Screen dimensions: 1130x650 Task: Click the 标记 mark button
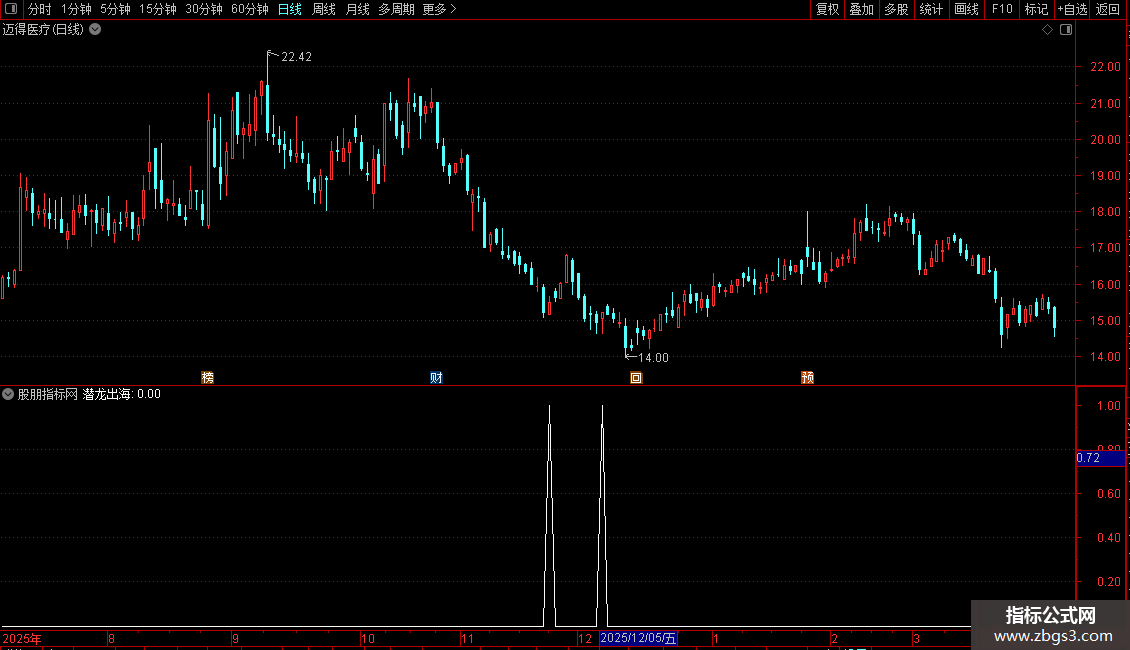pos(1036,9)
